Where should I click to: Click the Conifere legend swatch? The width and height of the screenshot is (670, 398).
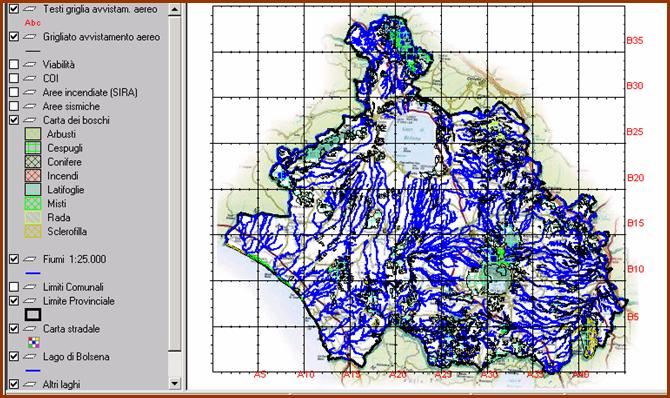33,162
